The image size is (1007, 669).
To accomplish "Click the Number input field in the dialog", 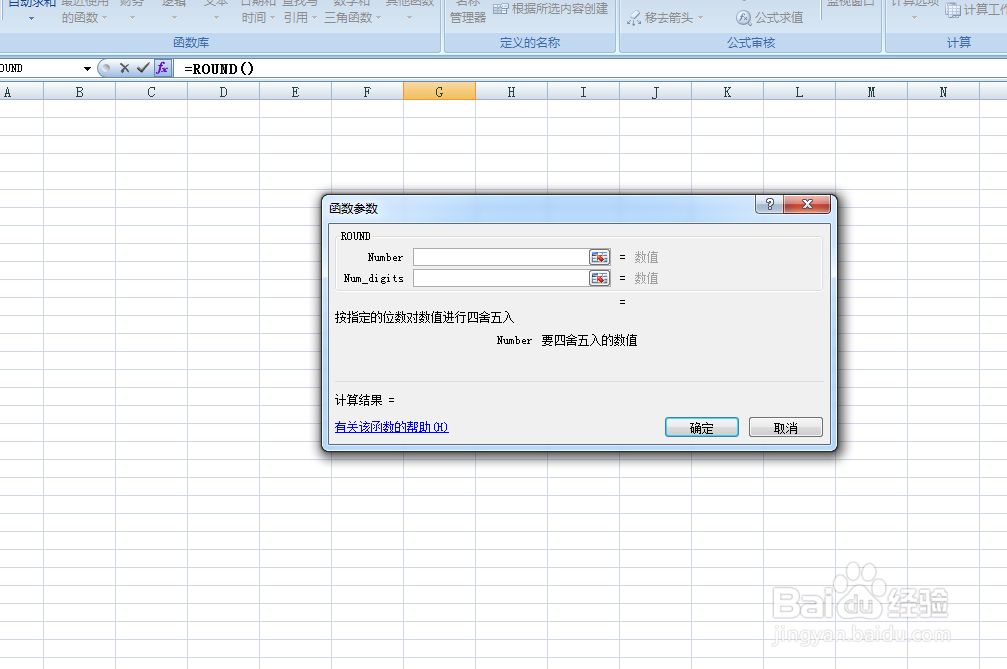I will 499,257.
